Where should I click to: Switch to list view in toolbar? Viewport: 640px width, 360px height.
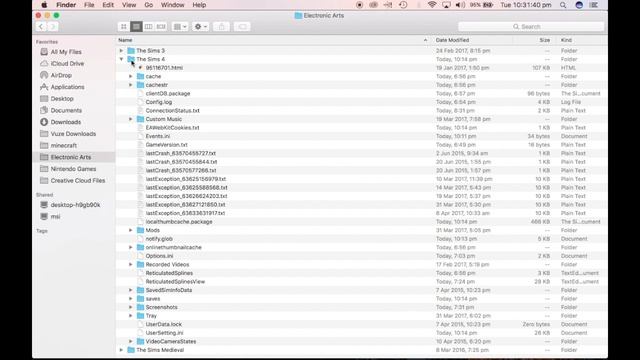(136, 27)
